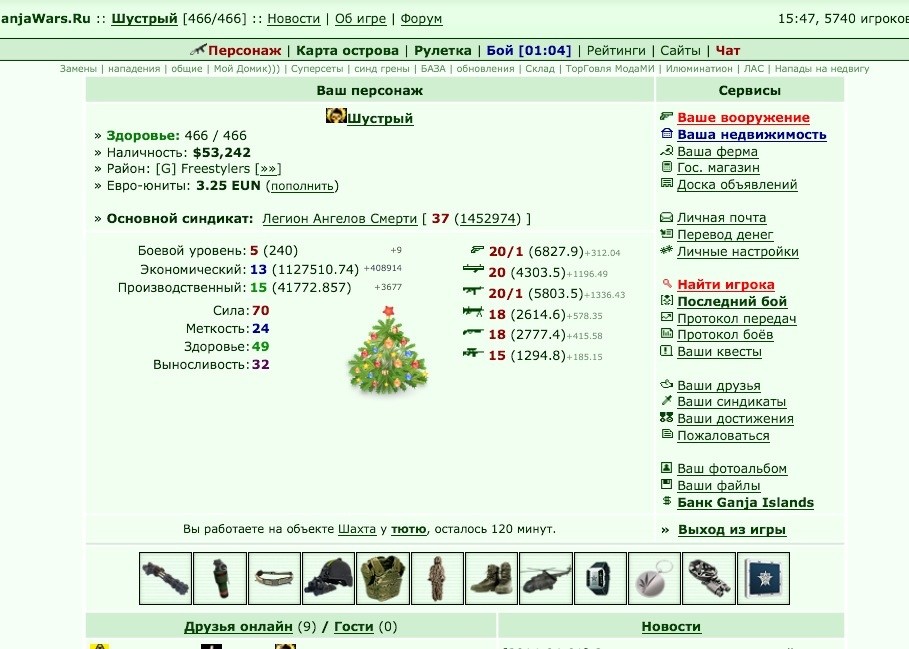Click the photo icon by Ваш фотоальбом
Viewport: 909px width, 649px height.
pos(667,468)
